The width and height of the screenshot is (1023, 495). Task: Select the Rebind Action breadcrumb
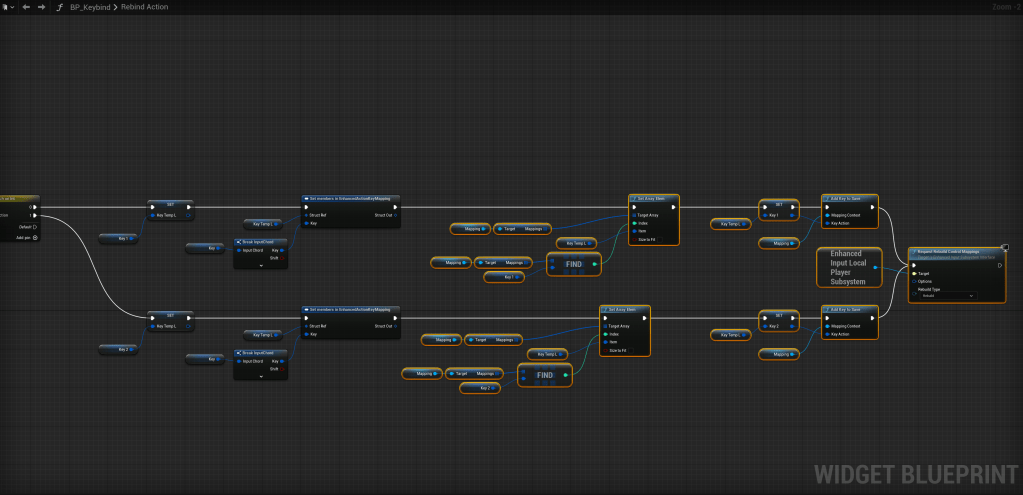pos(145,7)
